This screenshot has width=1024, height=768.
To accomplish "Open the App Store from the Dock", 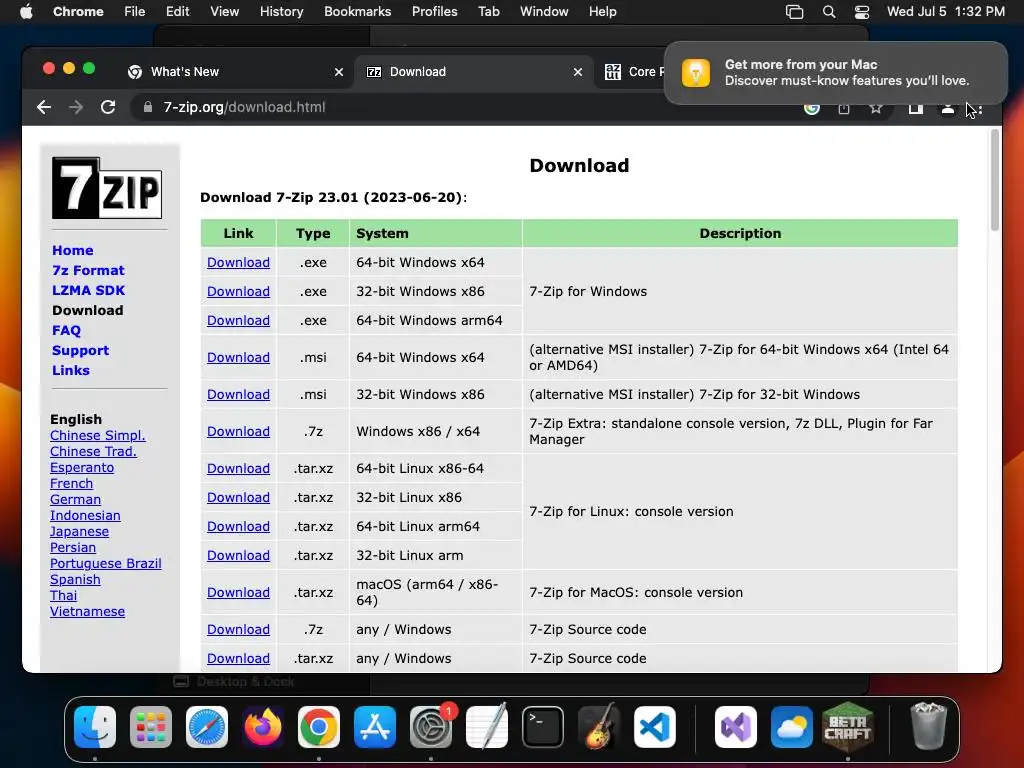I will coord(375,727).
